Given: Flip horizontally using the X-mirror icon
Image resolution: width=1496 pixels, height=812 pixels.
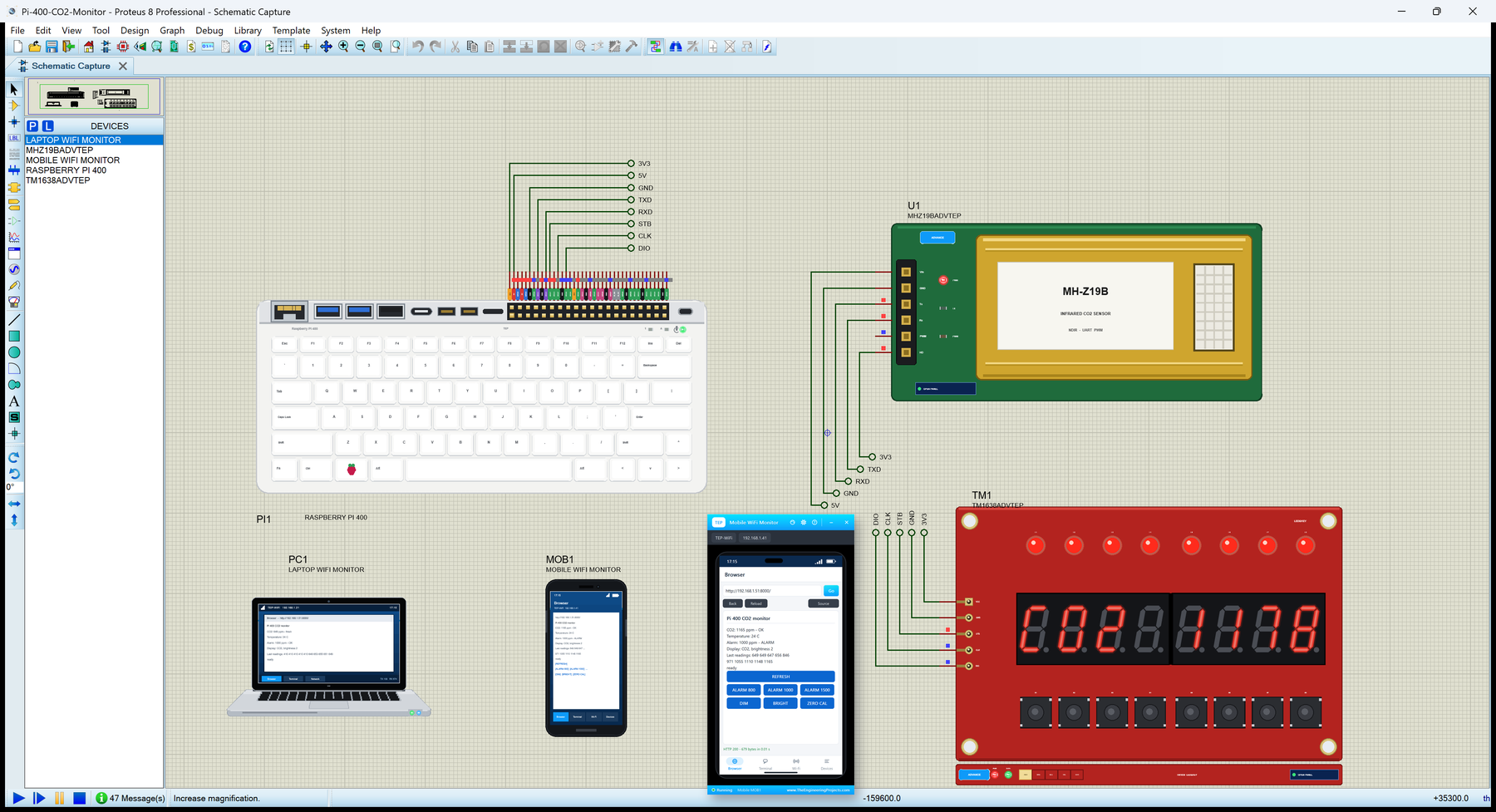Looking at the screenshot, I should click(14, 504).
